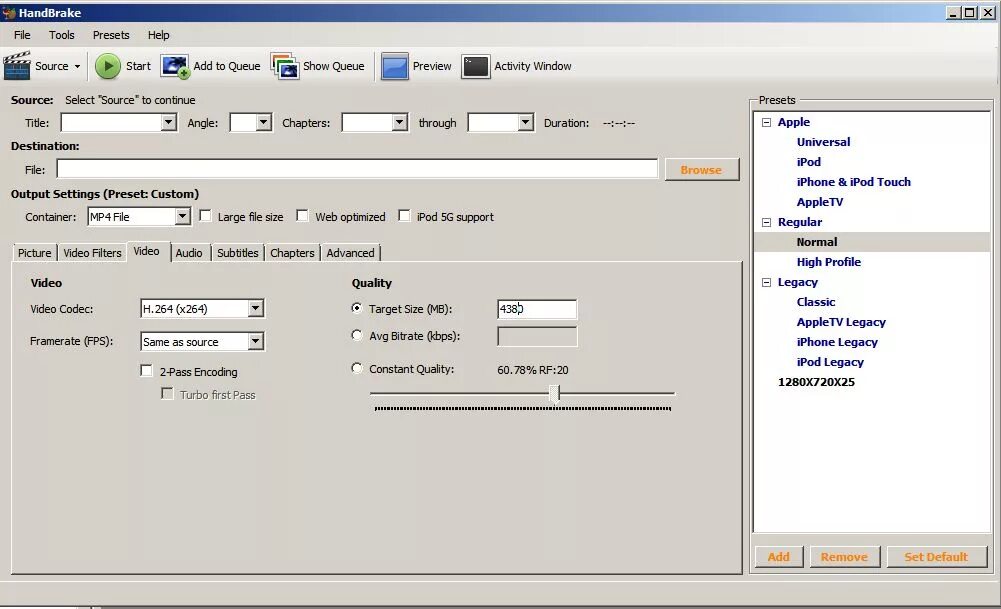1001x609 pixels.
Task: Click in the destination File field
Action: [x=358, y=169]
